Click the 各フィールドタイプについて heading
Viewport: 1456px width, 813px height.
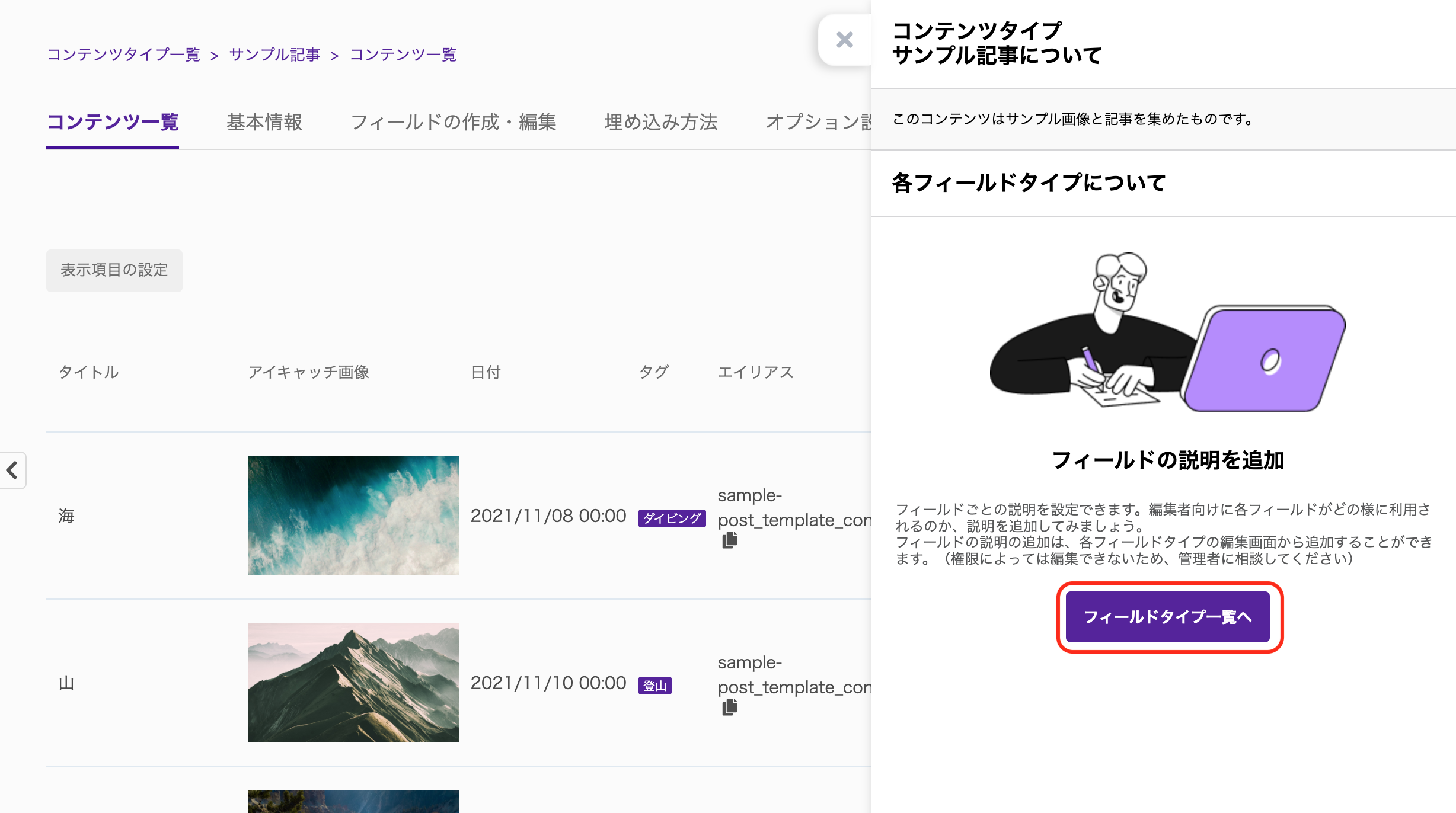[x=1029, y=183]
